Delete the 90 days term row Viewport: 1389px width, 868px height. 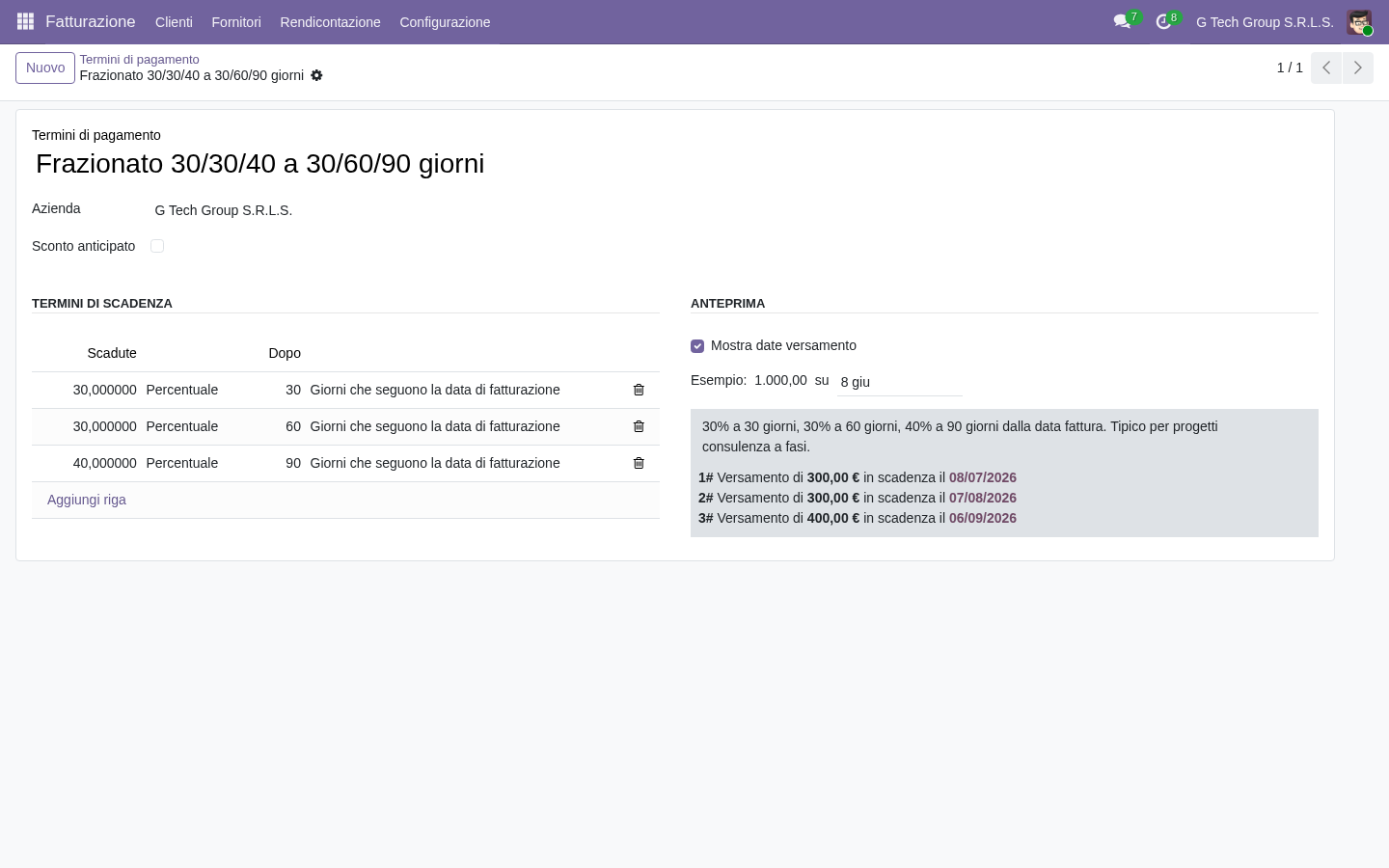(x=639, y=463)
